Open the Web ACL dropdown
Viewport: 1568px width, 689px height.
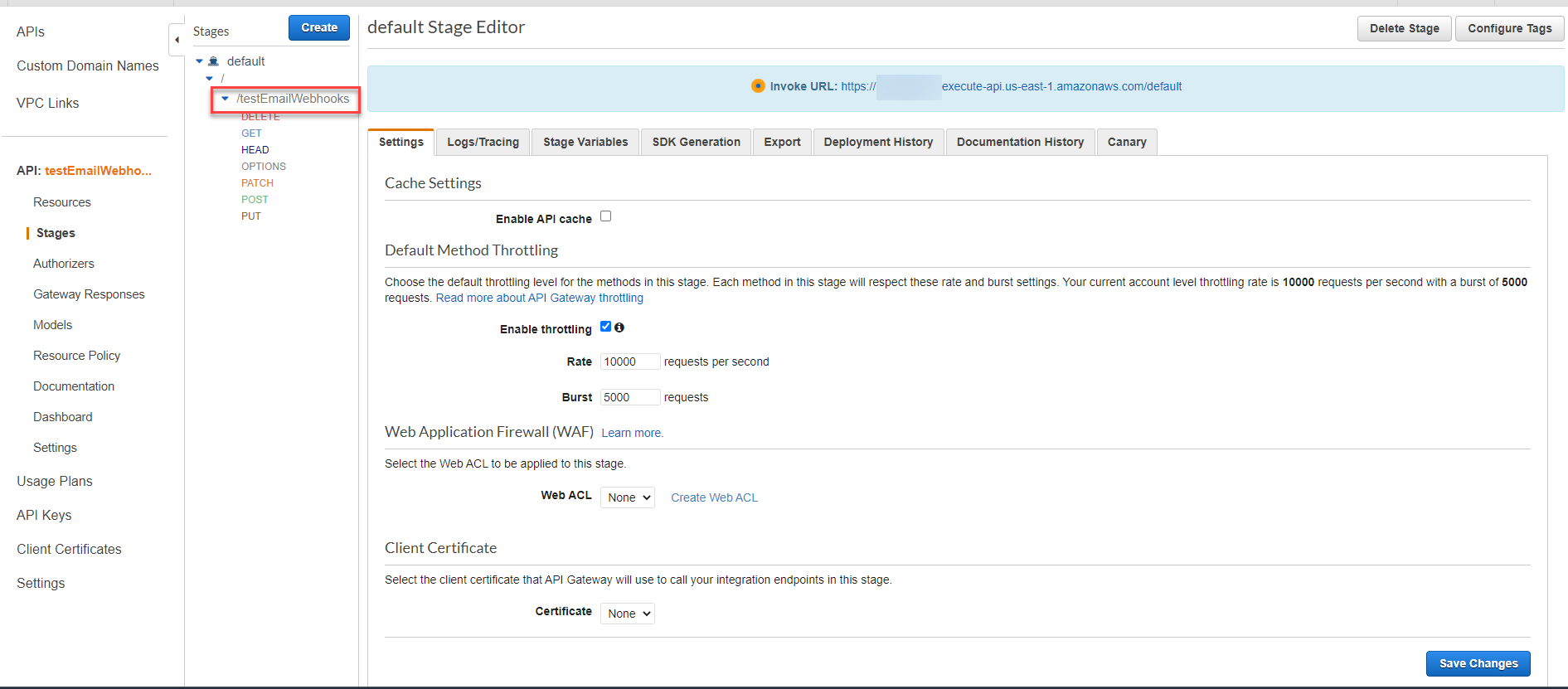(x=628, y=497)
